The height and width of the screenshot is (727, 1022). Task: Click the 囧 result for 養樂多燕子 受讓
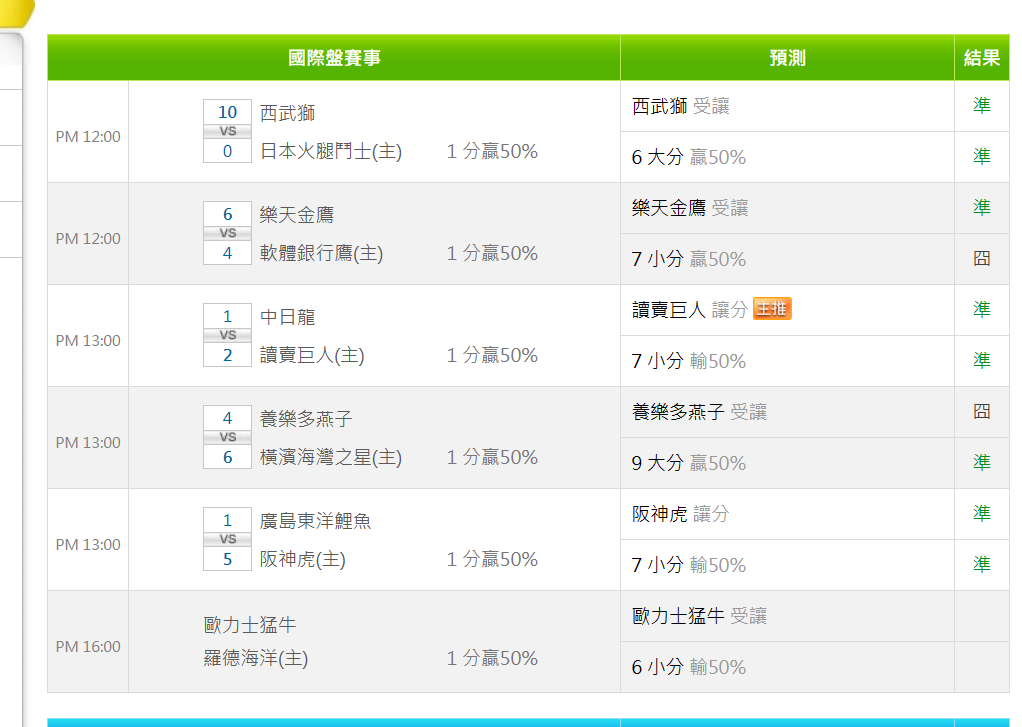(x=982, y=411)
